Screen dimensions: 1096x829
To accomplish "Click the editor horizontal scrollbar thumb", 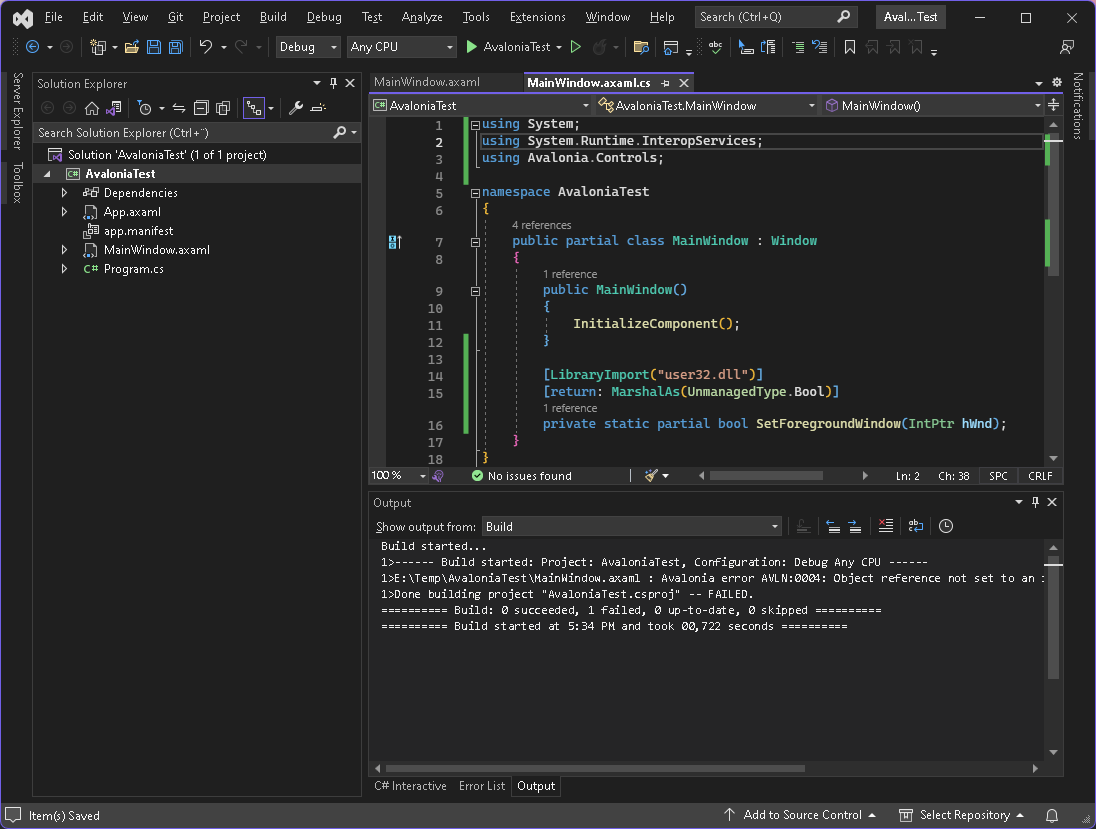I will click(766, 476).
